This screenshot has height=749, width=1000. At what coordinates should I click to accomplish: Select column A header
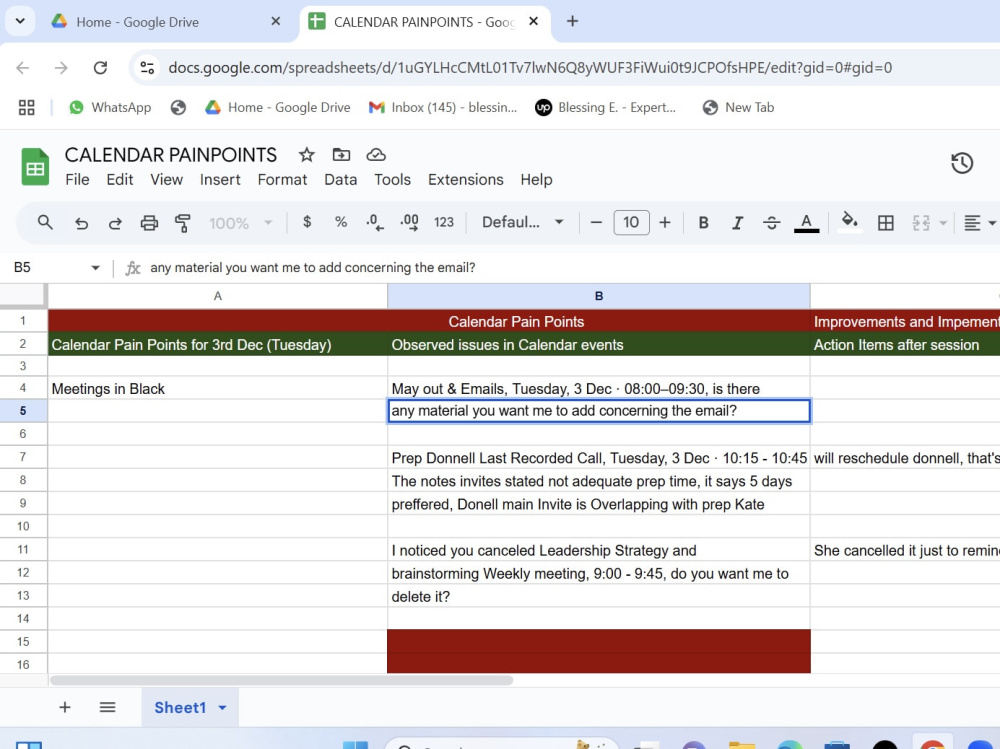pos(217,296)
